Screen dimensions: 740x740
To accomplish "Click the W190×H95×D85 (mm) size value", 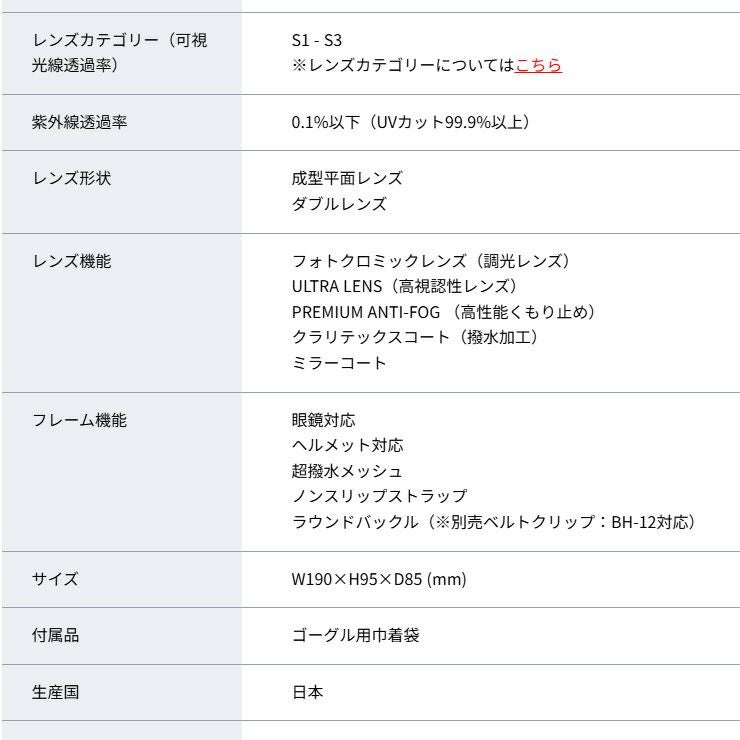I will [379, 579].
